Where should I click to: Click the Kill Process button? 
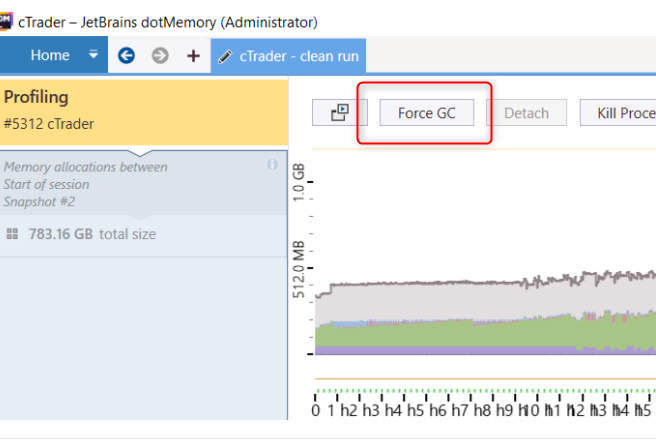[x=618, y=113]
